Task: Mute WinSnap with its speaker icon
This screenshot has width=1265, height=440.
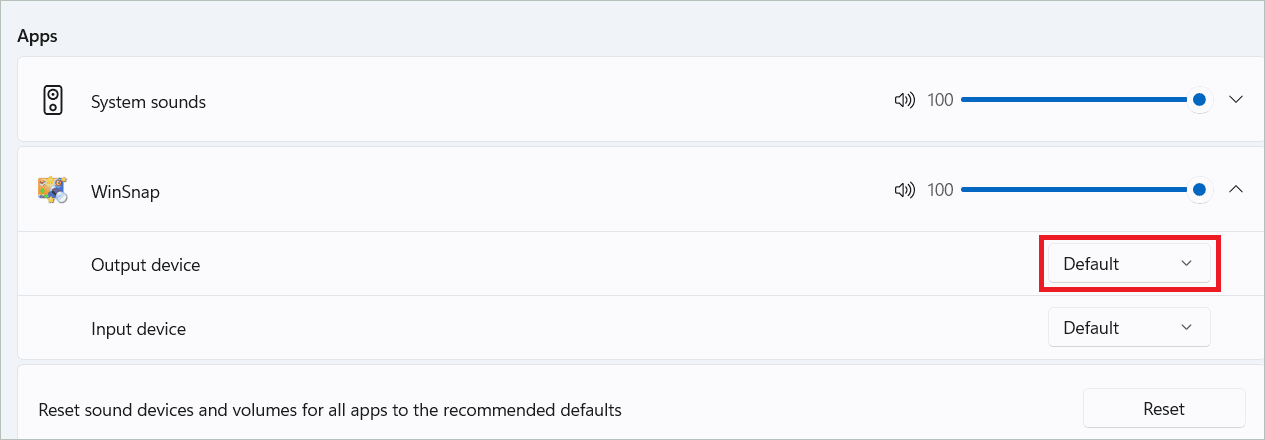Action: 904,189
